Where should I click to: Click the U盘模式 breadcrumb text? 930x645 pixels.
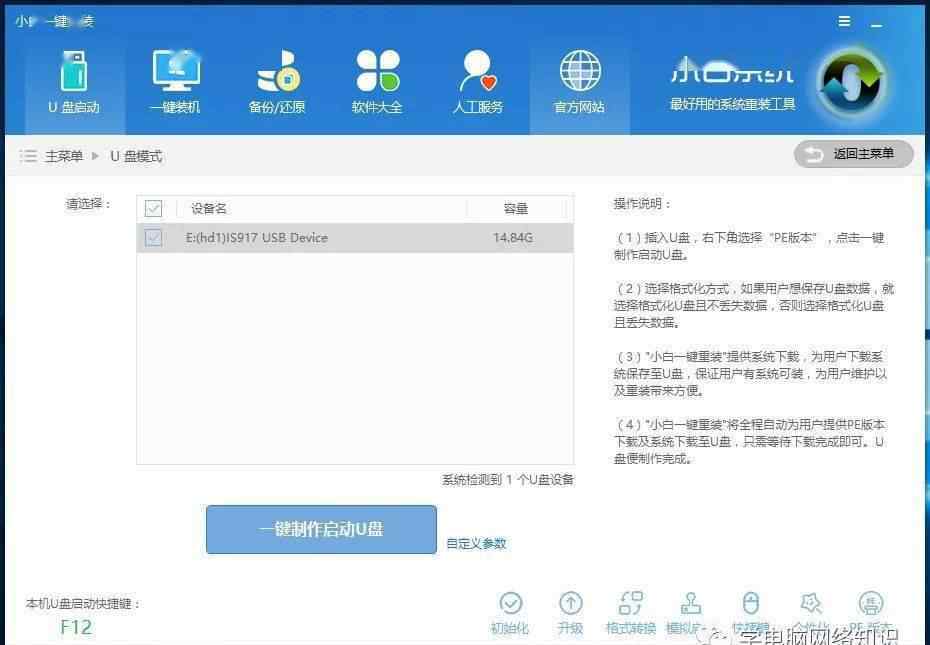(136, 156)
